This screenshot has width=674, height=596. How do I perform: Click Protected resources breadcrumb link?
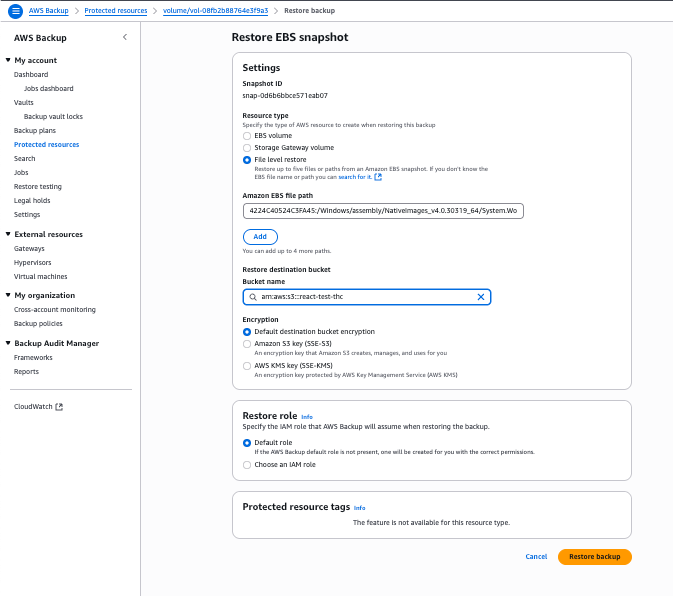point(116,11)
